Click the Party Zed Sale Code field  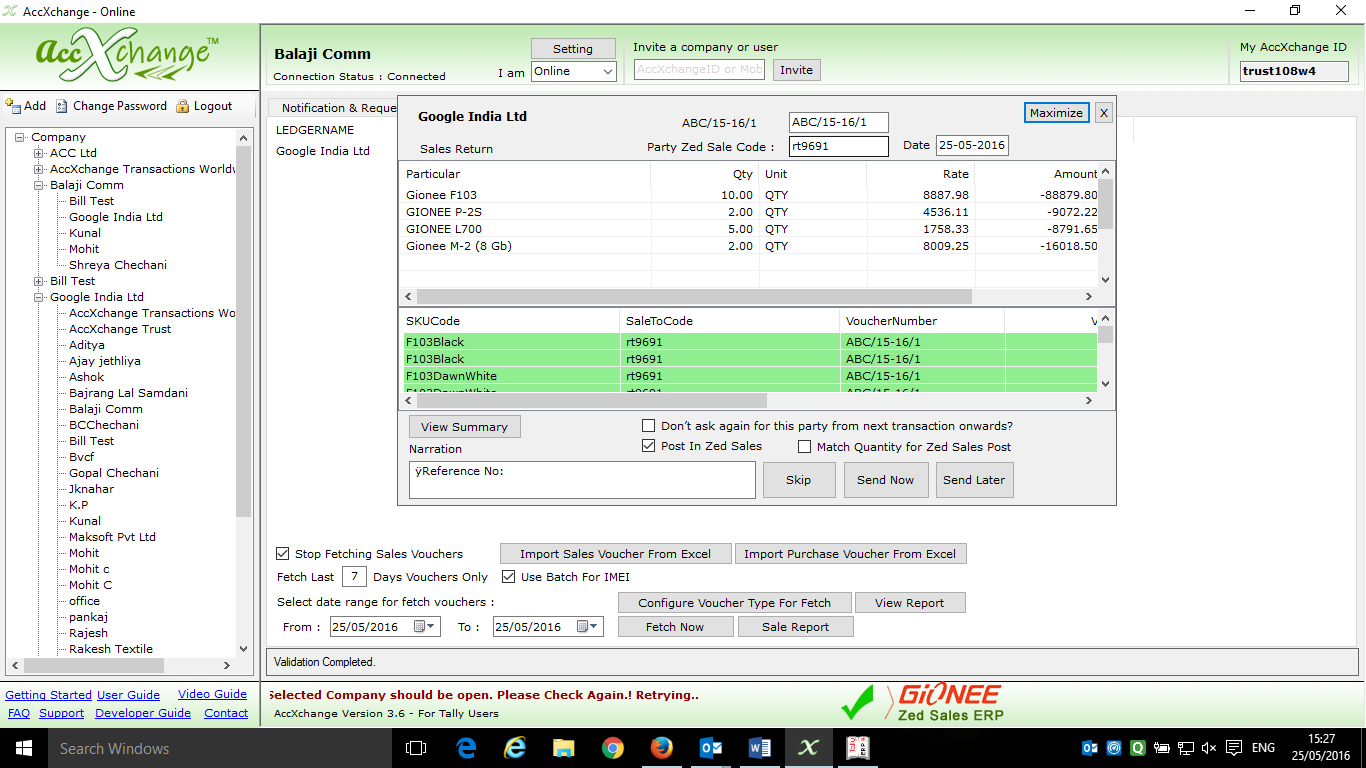pos(838,146)
